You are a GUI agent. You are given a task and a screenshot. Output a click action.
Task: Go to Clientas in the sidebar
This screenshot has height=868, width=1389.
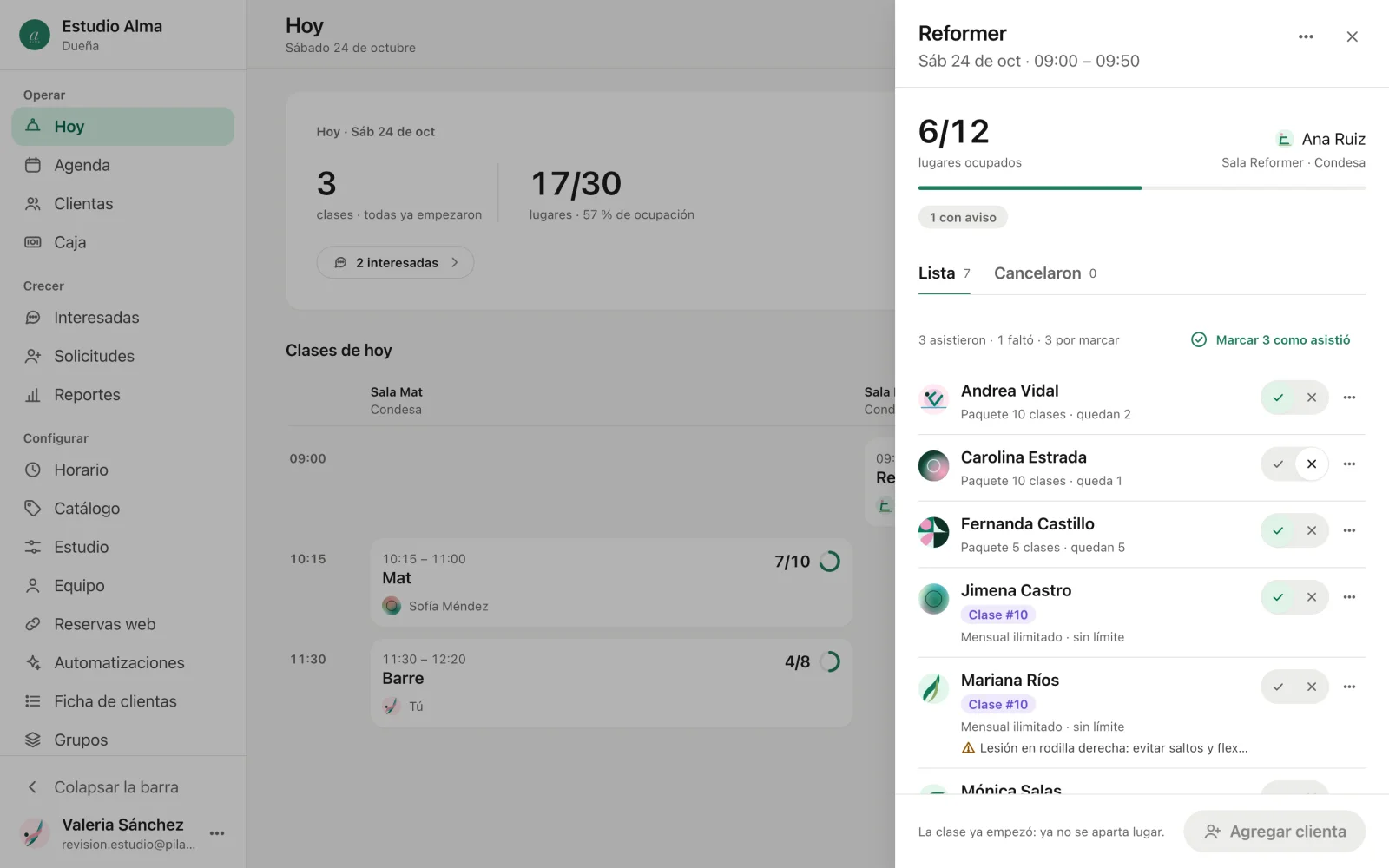pyautogui.click(x=122, y=204)
